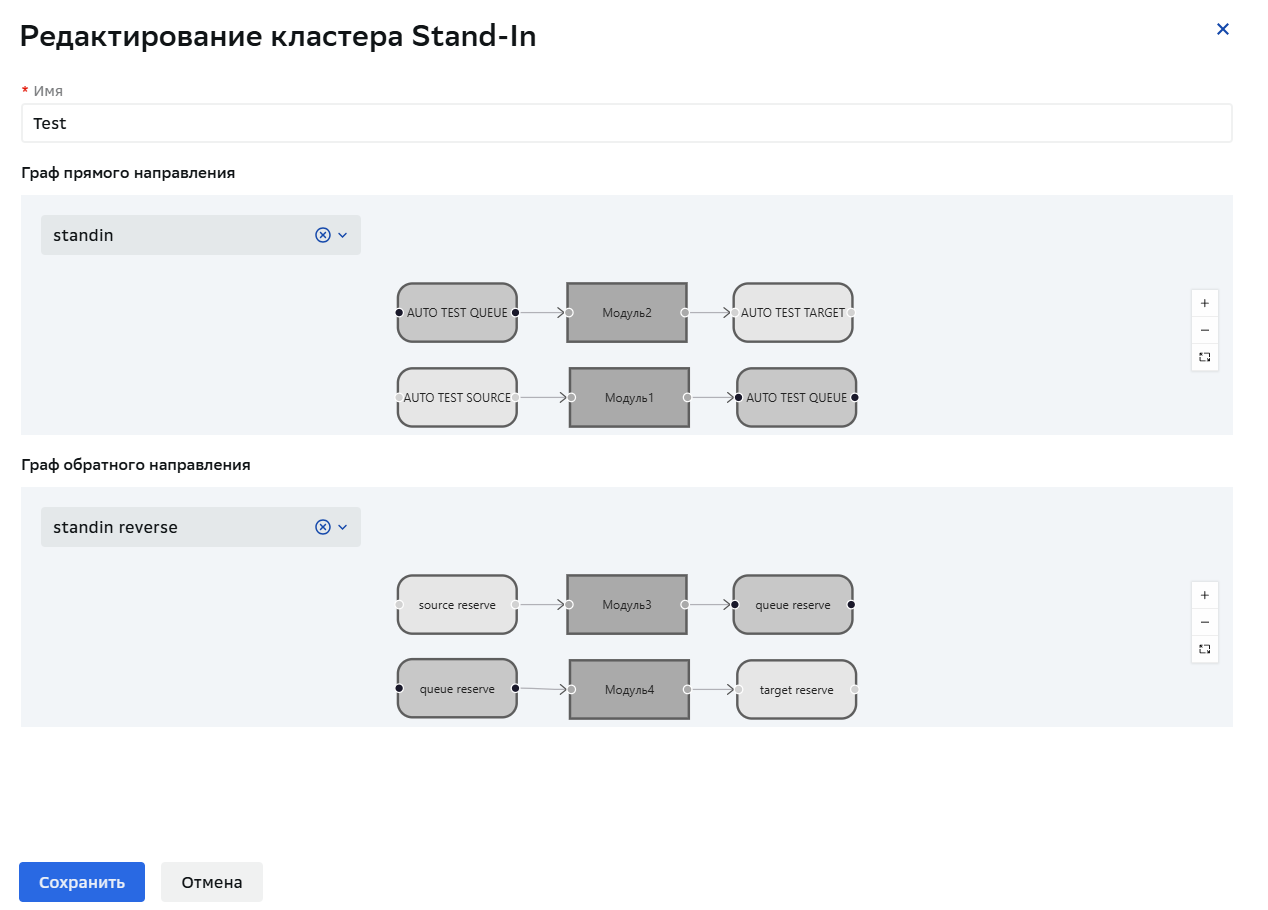Image resolution: width=1268 pixels, height=910 pixels.
Task: Select the Модуль4 node
Action: point(629,690)
